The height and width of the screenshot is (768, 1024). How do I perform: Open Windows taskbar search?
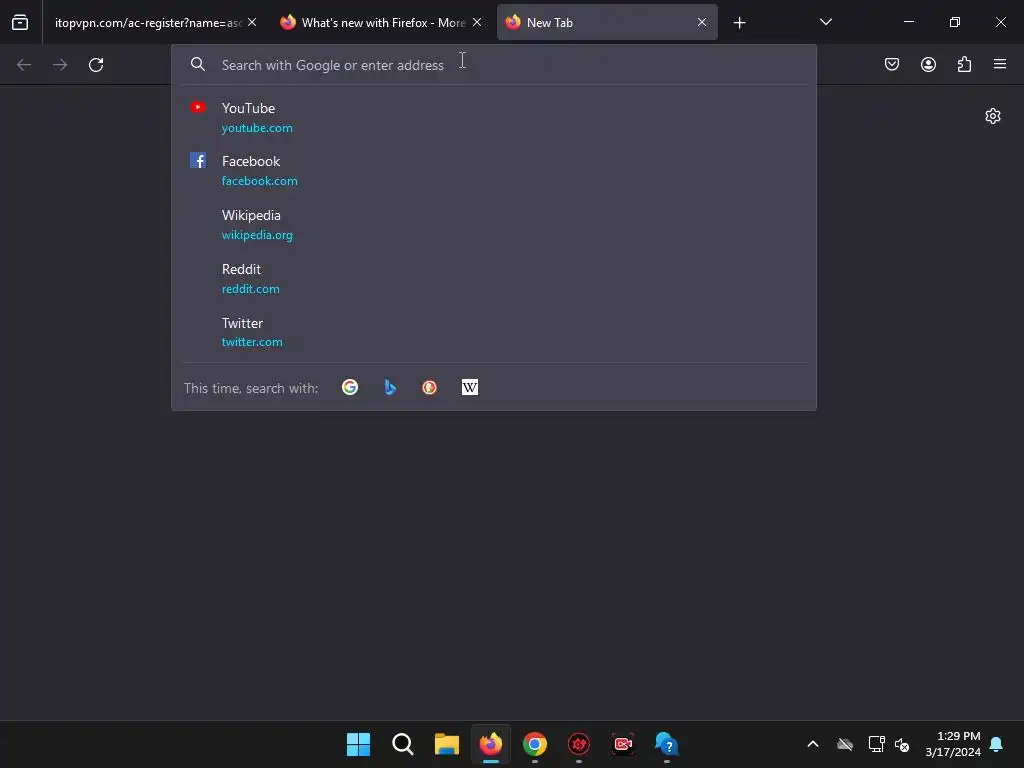(x=403, y=744)
